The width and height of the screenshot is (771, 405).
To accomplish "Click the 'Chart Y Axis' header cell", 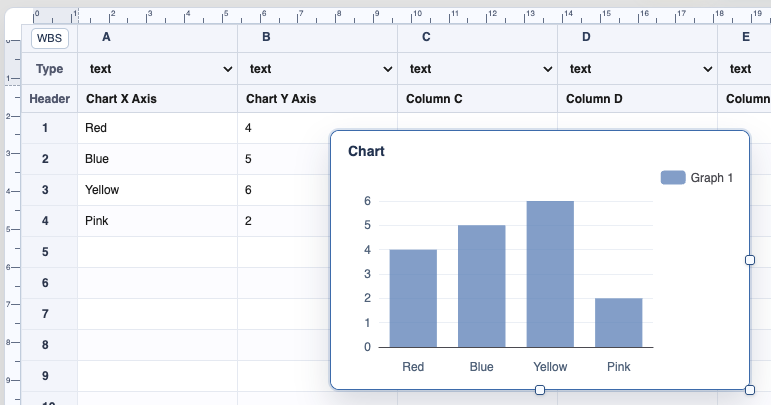I will [318, 99].
